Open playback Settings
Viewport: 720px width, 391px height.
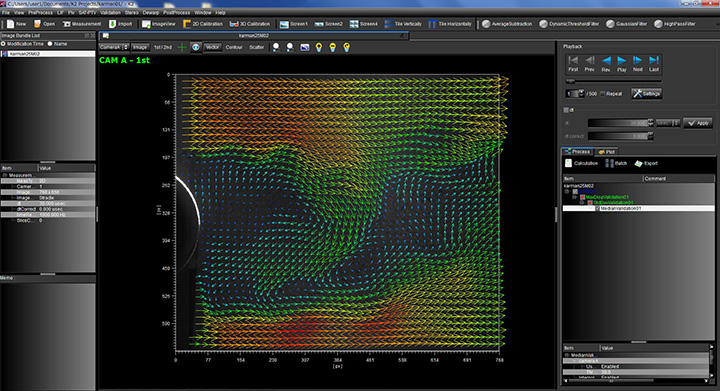click(647, 94)
